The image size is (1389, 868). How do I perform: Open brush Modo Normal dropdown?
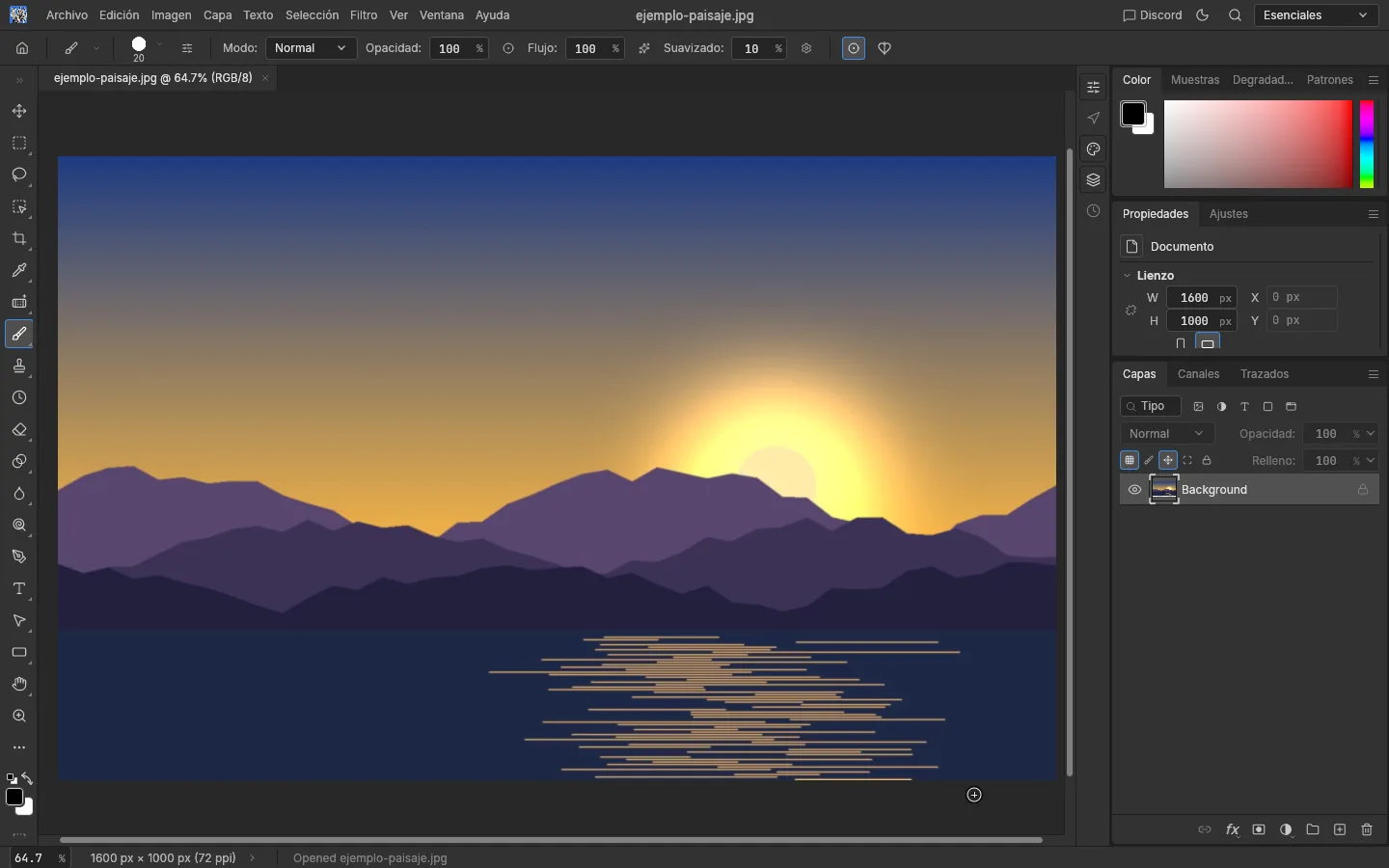click(x=311, y=48)
